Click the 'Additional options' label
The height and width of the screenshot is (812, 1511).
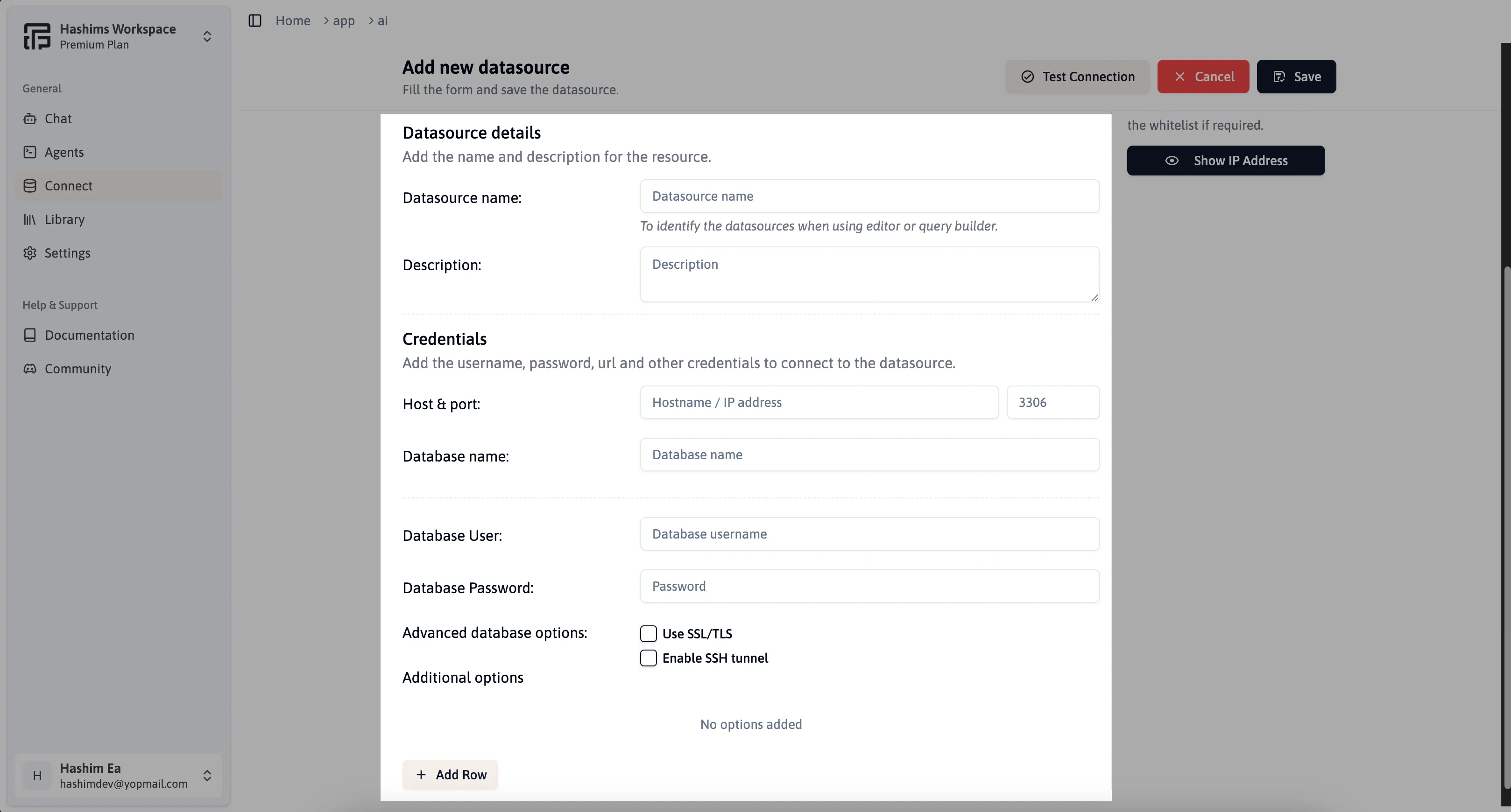pos(463,678)
